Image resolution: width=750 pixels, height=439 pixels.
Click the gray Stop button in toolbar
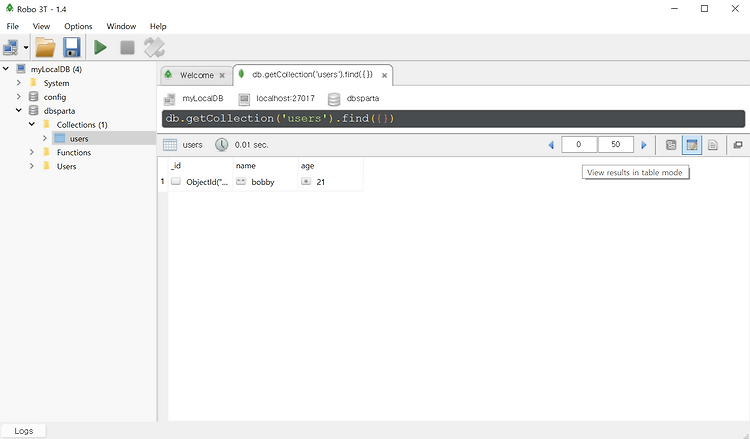click(127, 47)
